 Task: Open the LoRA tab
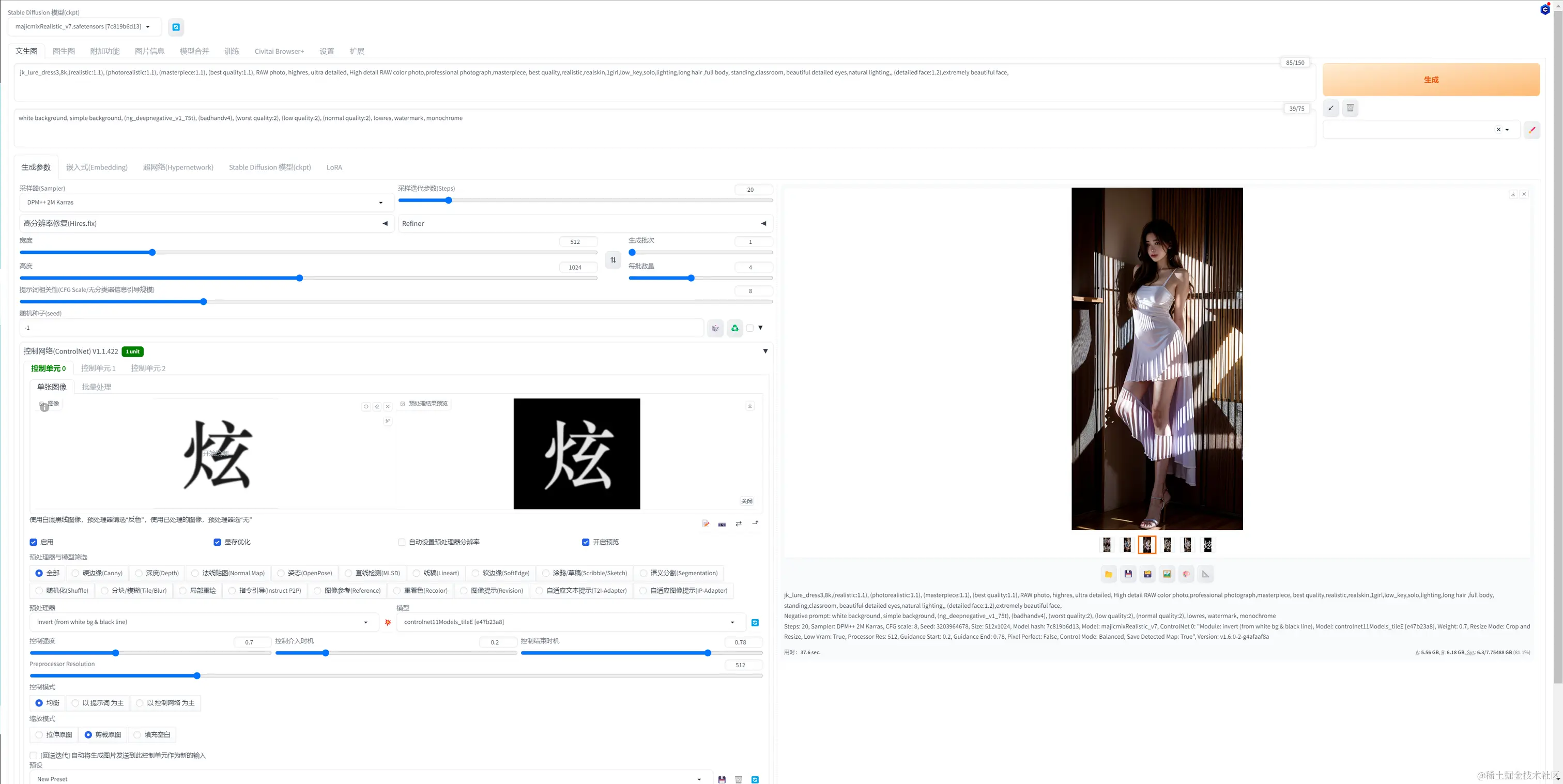pos(334,167)
